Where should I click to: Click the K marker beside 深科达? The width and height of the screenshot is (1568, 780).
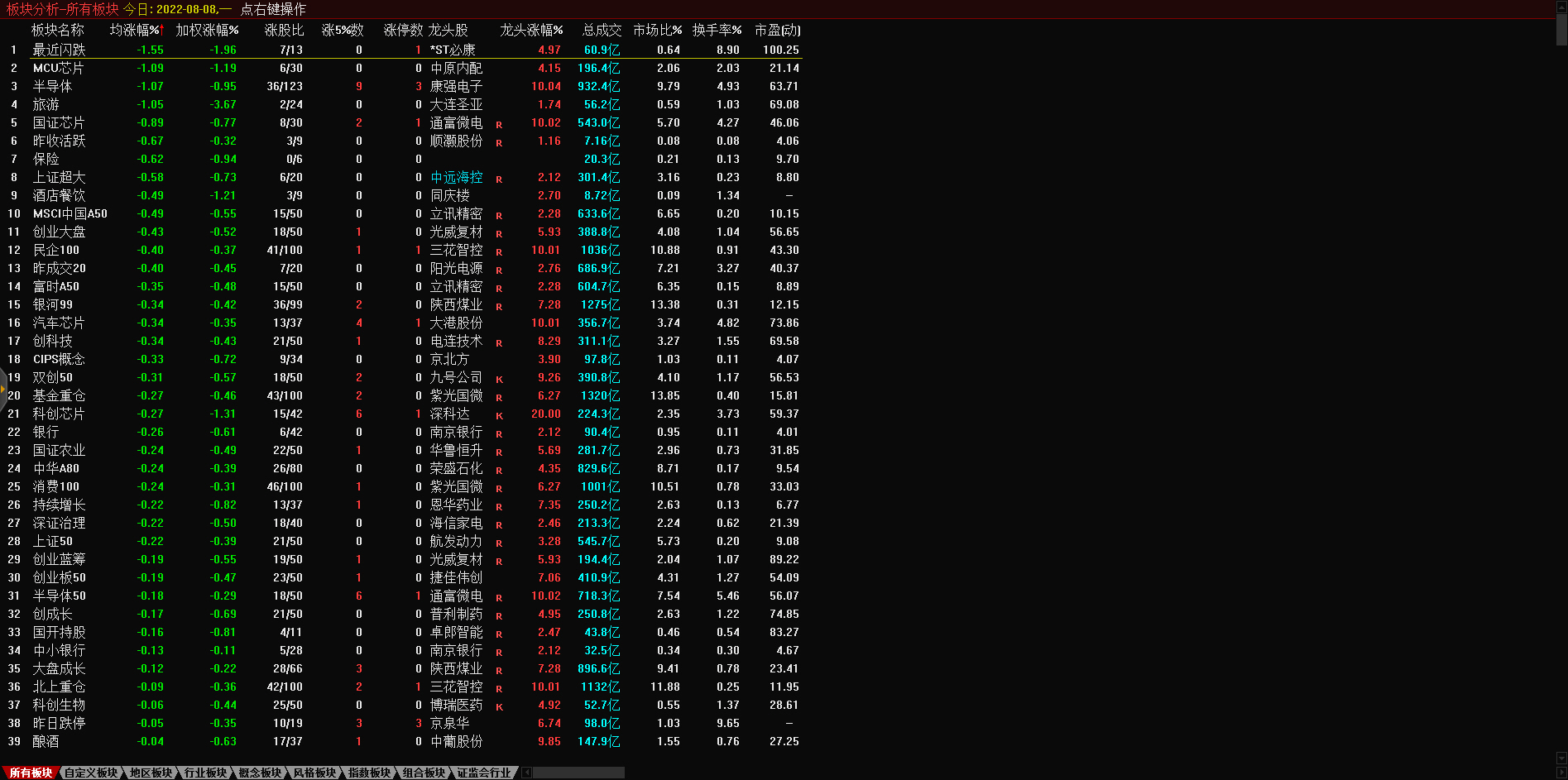coord(499,416)
